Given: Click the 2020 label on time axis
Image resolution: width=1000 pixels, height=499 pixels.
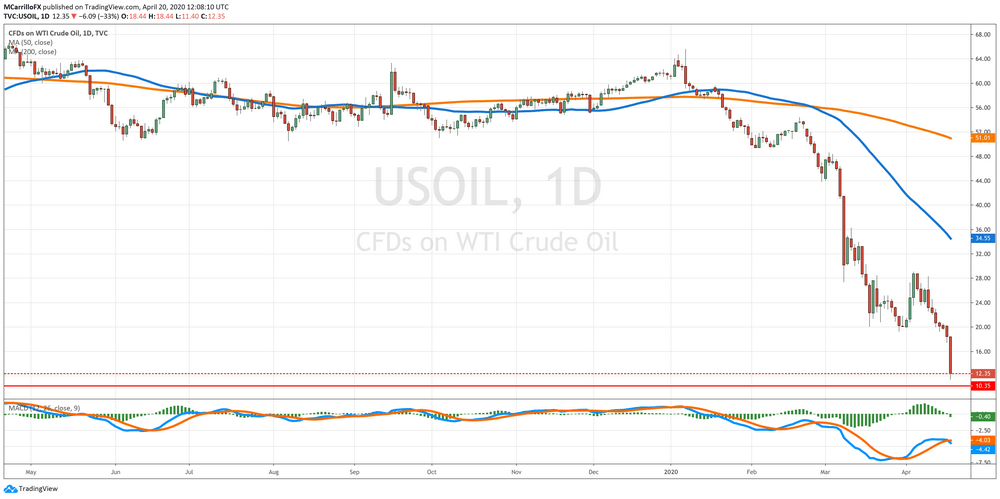Looking at the screenshot, I should coord(671,474).
